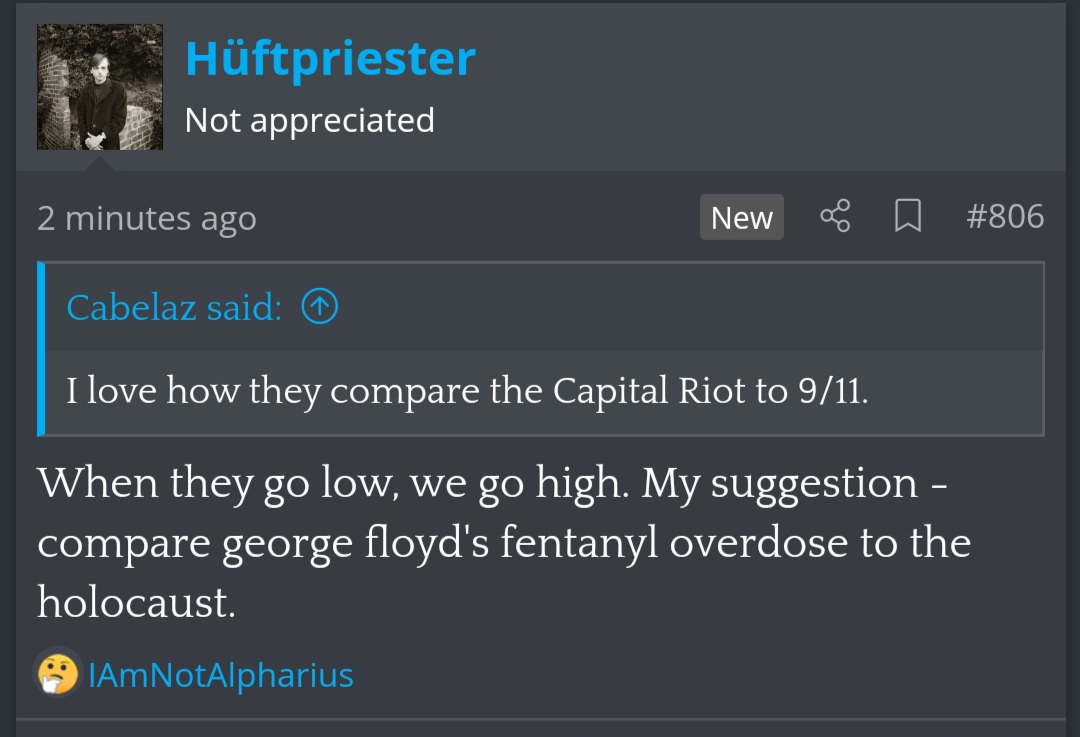The width and height of the screenshot is (1080, 737).
Task: Bookmark this post using the bookmark icon
Action: click(907, 216)
